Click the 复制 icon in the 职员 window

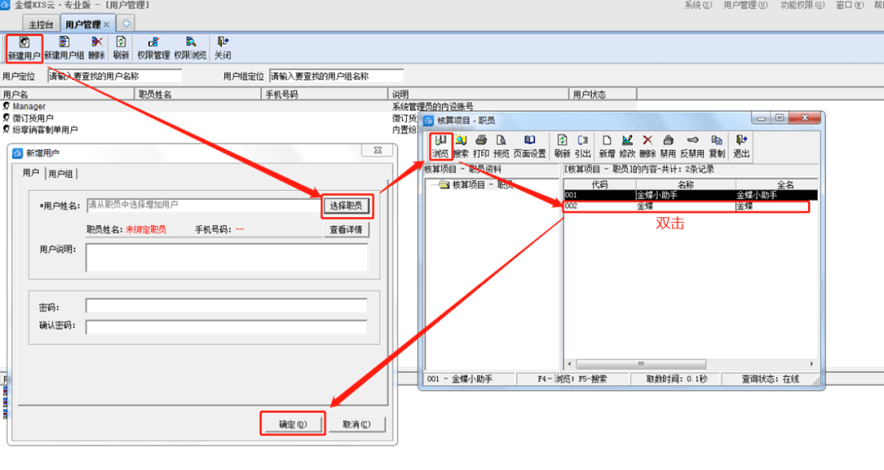point(717,147)
